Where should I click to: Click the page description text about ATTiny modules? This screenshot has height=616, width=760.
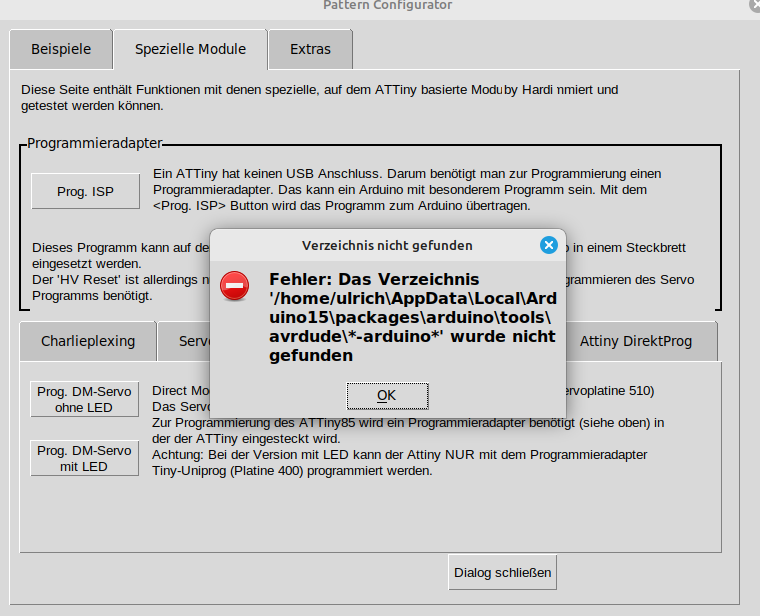pos(320,97)
